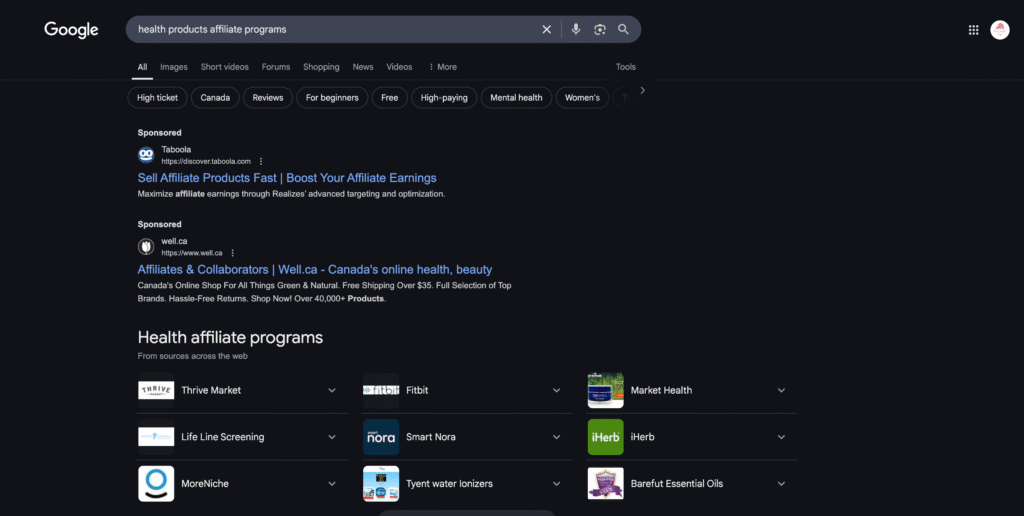Click the Tyent water Ionizers thumbnail
The width and height of the screenshot is (1024, 516).
point(381,483)
